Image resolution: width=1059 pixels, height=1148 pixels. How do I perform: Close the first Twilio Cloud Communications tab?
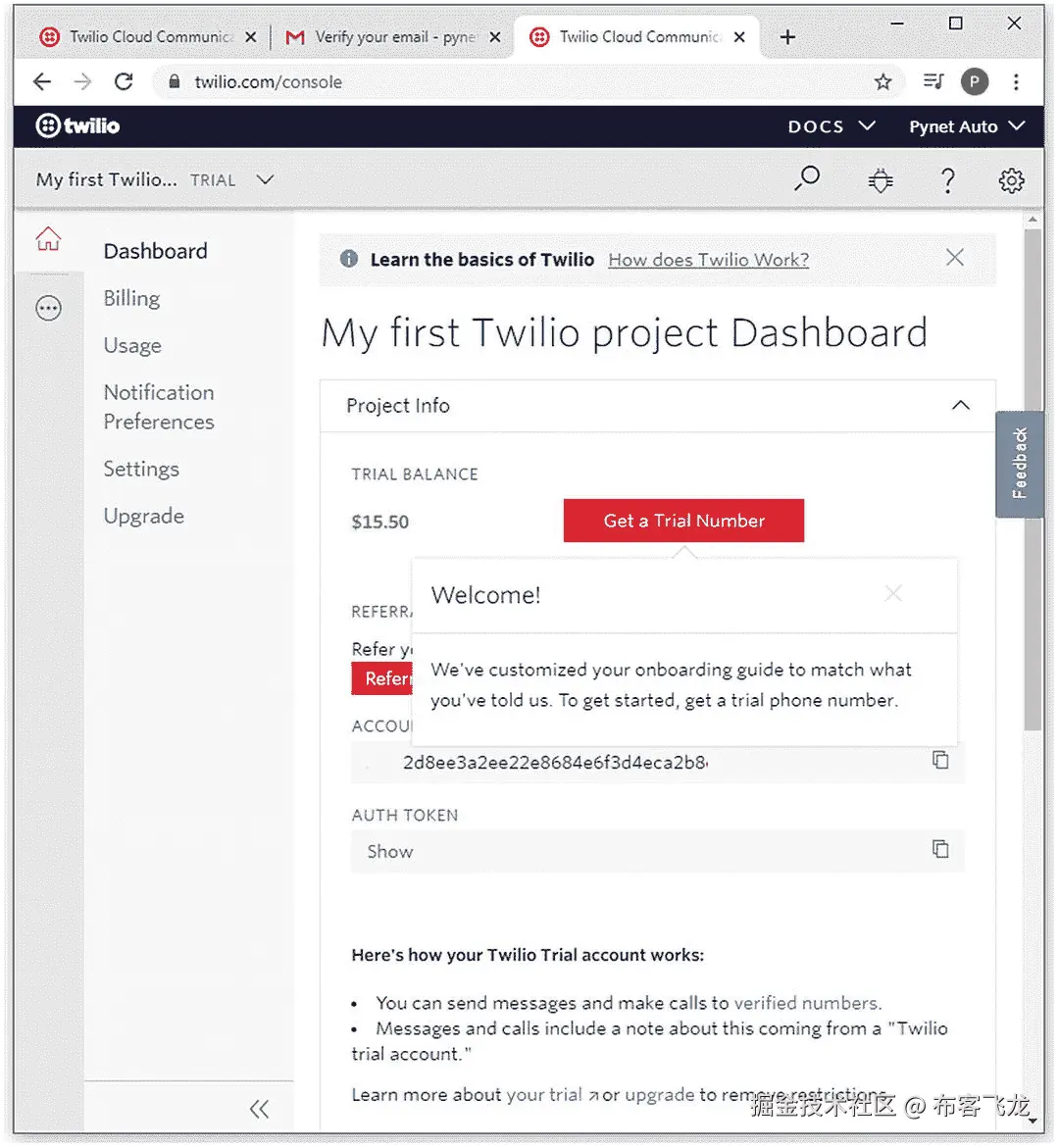[250, 36]
